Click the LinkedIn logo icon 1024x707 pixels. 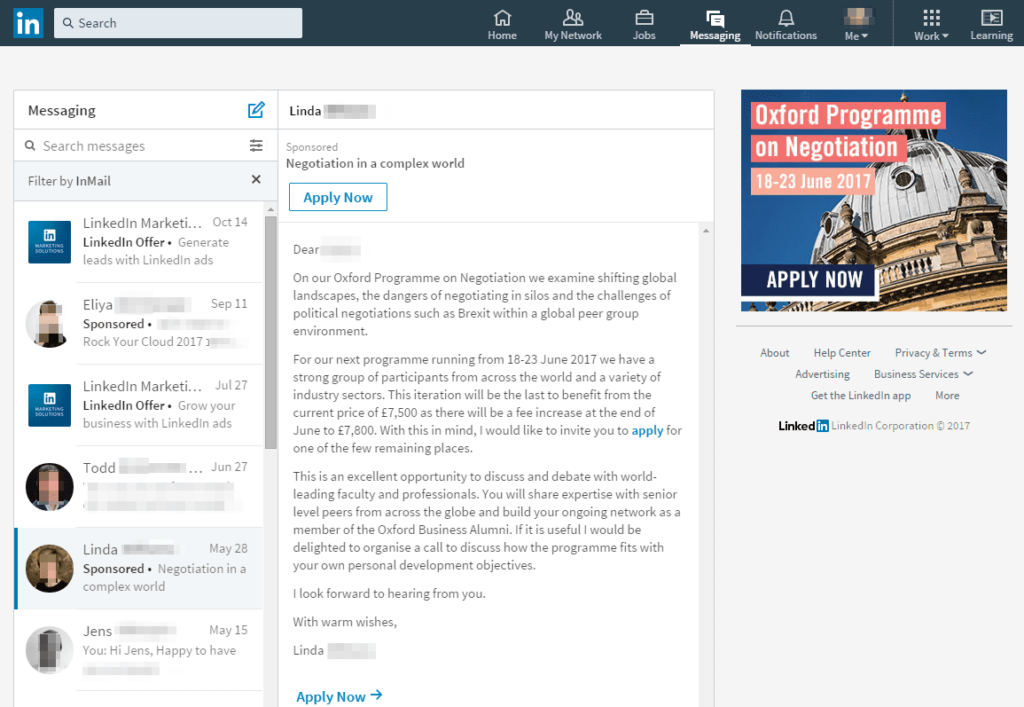coord(28,23)
